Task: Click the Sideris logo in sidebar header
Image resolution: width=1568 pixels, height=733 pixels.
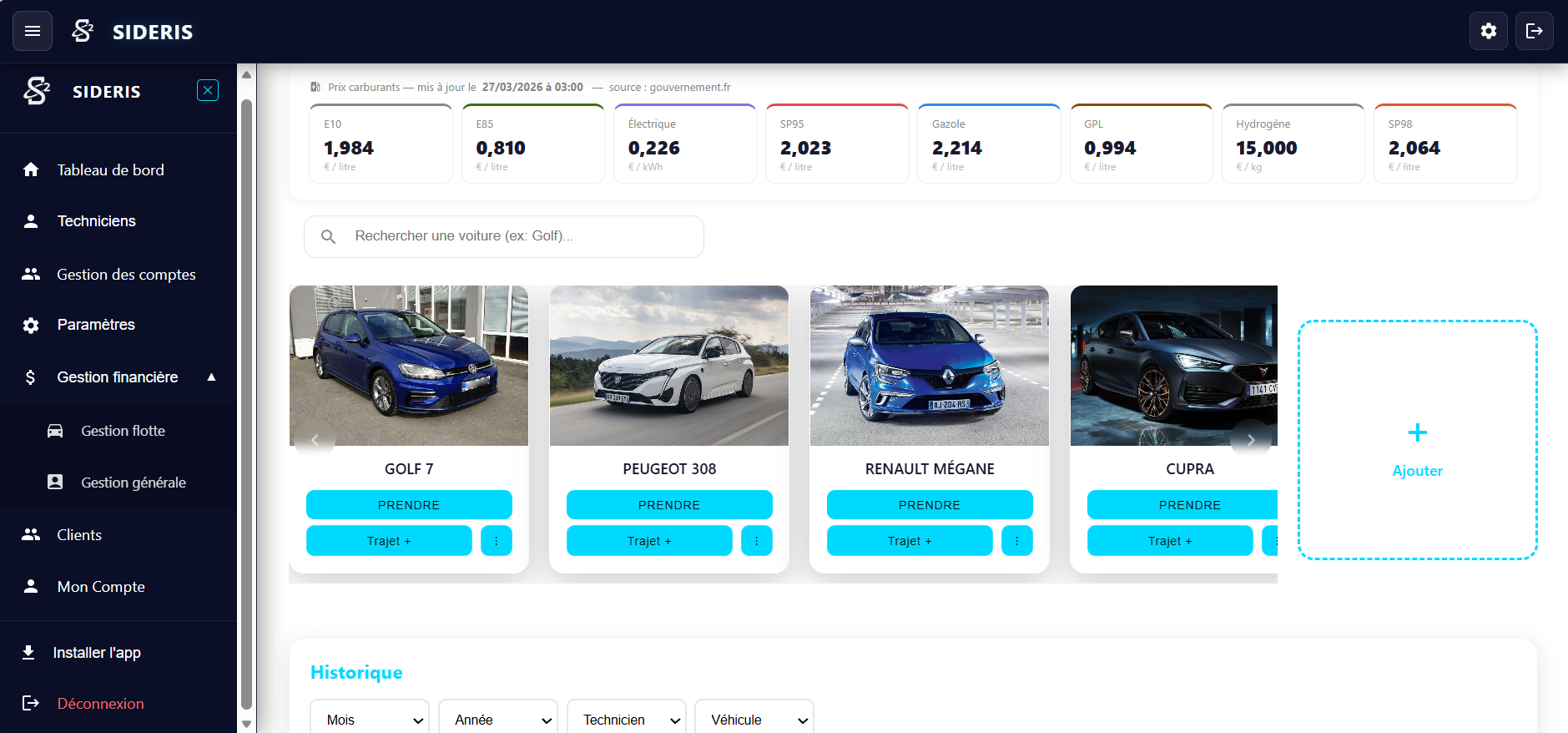Action: coord(37,90)
